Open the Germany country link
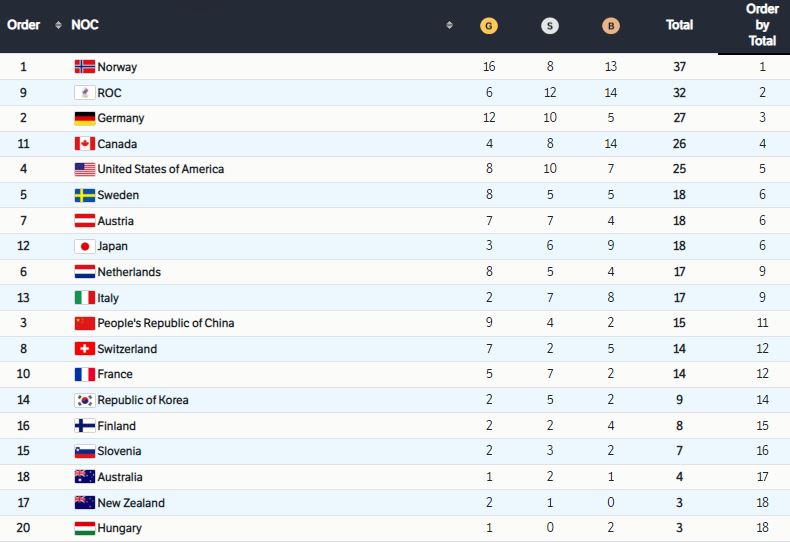790x542 pixels. click(121, 118)
